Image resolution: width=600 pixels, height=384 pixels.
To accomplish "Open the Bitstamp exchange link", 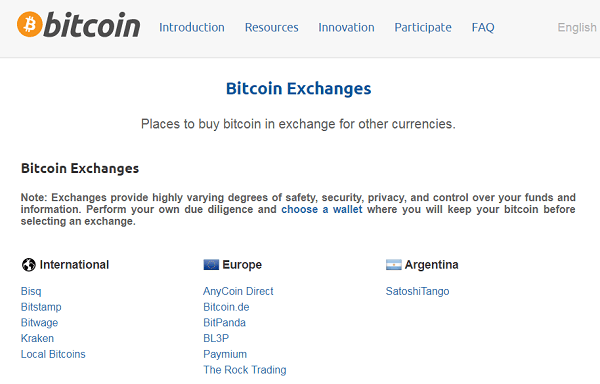I will pos(41,307).
